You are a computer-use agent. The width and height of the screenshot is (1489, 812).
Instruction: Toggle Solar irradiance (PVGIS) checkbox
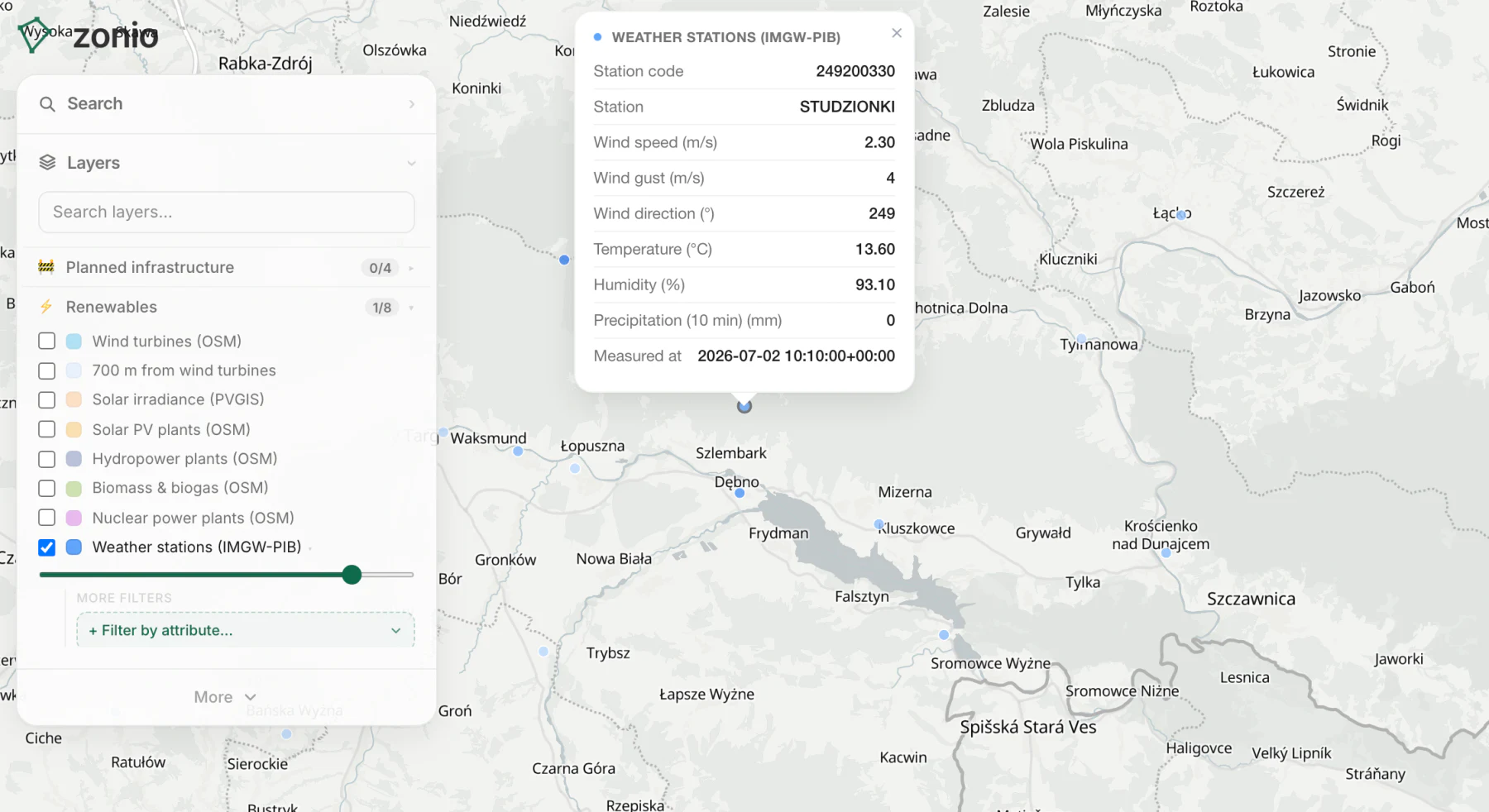click(47, 400)
